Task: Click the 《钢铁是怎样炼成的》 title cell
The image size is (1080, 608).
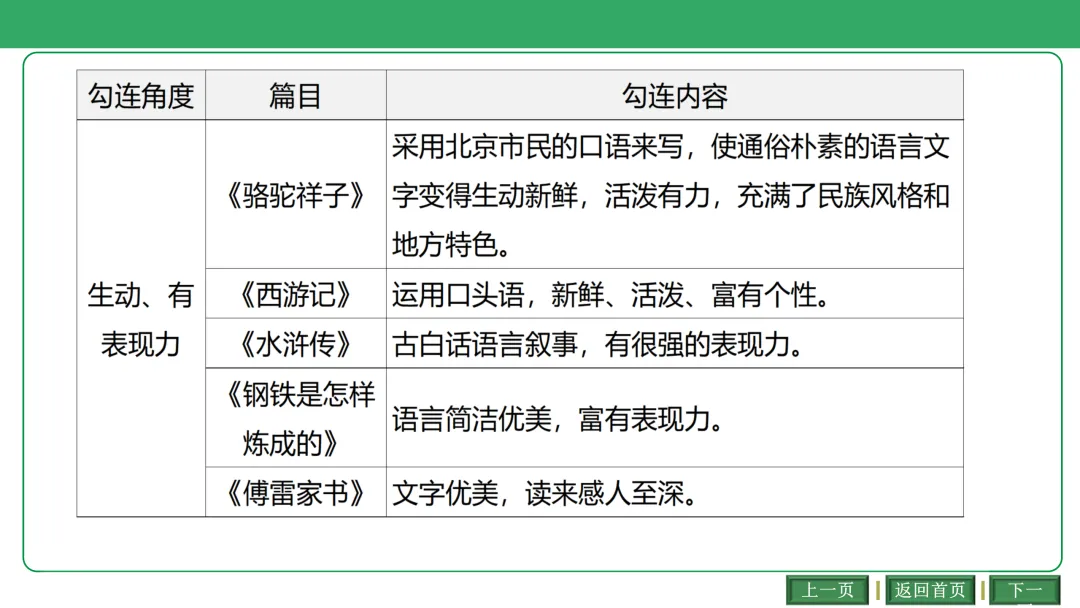Action: click(x=295, y=418)
